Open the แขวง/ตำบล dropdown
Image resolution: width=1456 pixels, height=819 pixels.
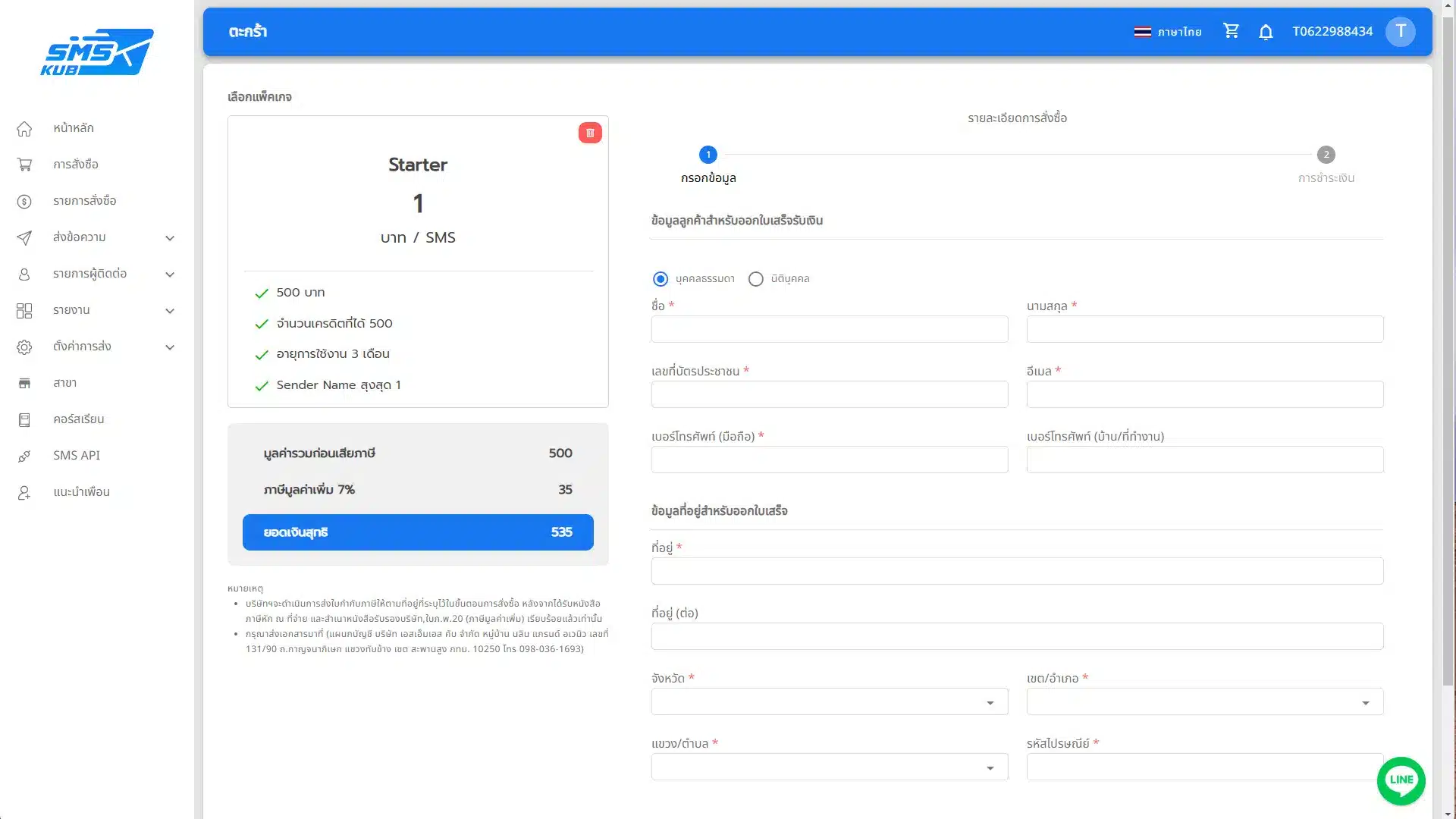tap(829, 767)
